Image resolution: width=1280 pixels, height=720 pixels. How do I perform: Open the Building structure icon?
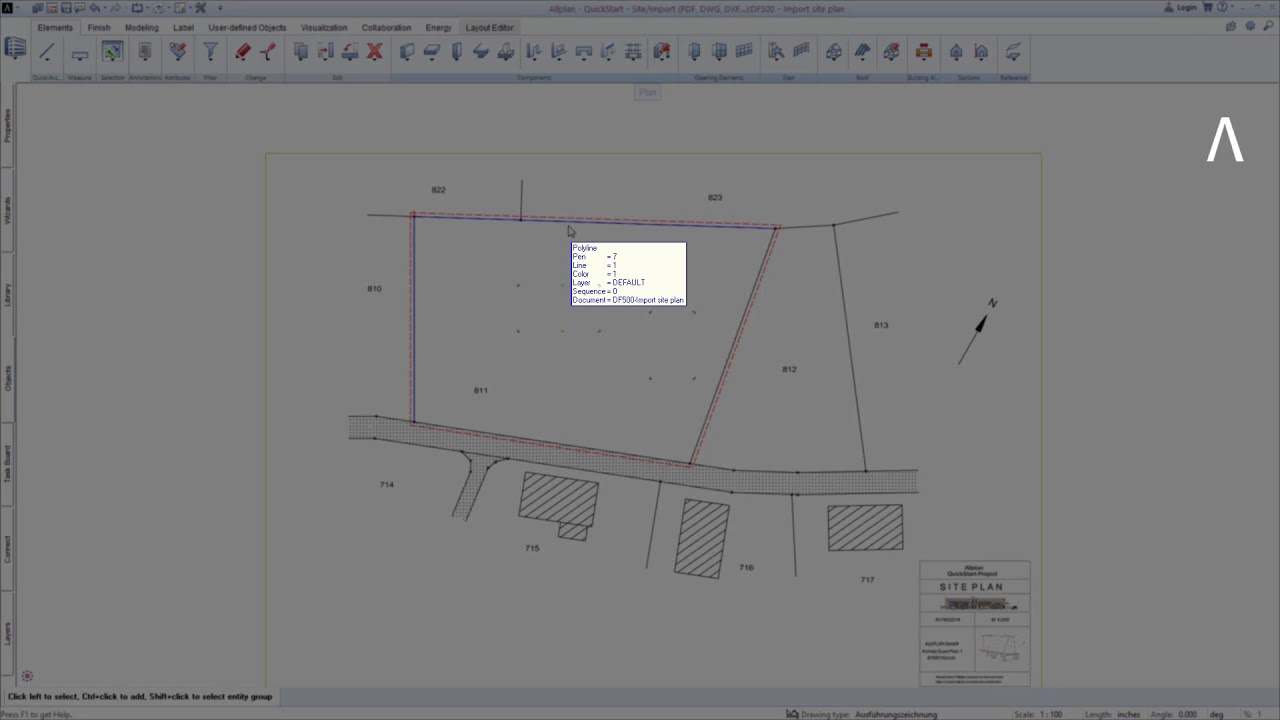coord(15,48)
